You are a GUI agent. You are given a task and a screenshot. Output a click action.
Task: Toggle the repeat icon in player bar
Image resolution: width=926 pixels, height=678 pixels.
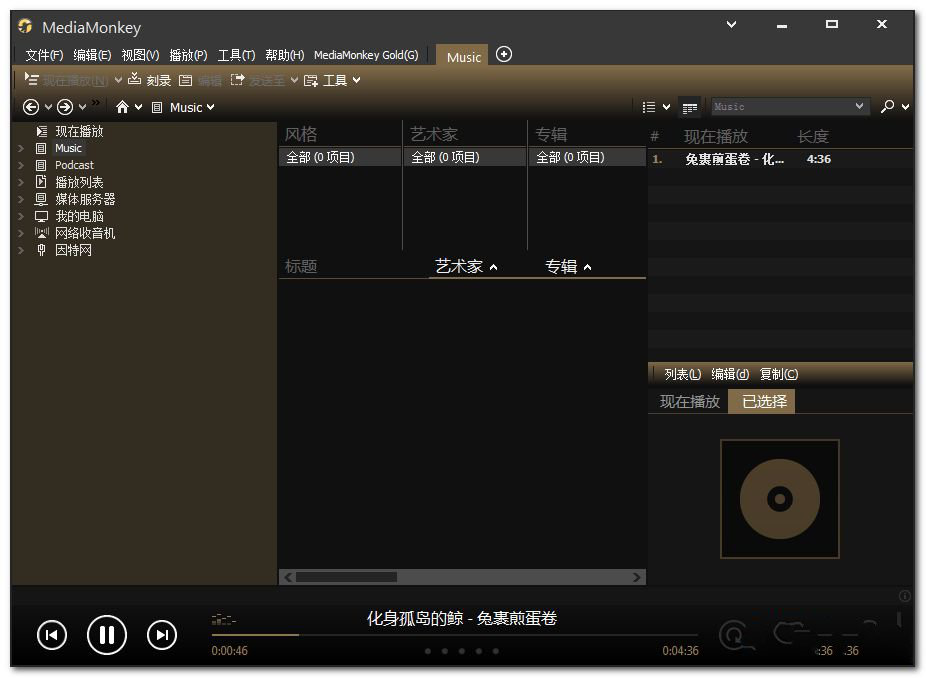[735, 636]
